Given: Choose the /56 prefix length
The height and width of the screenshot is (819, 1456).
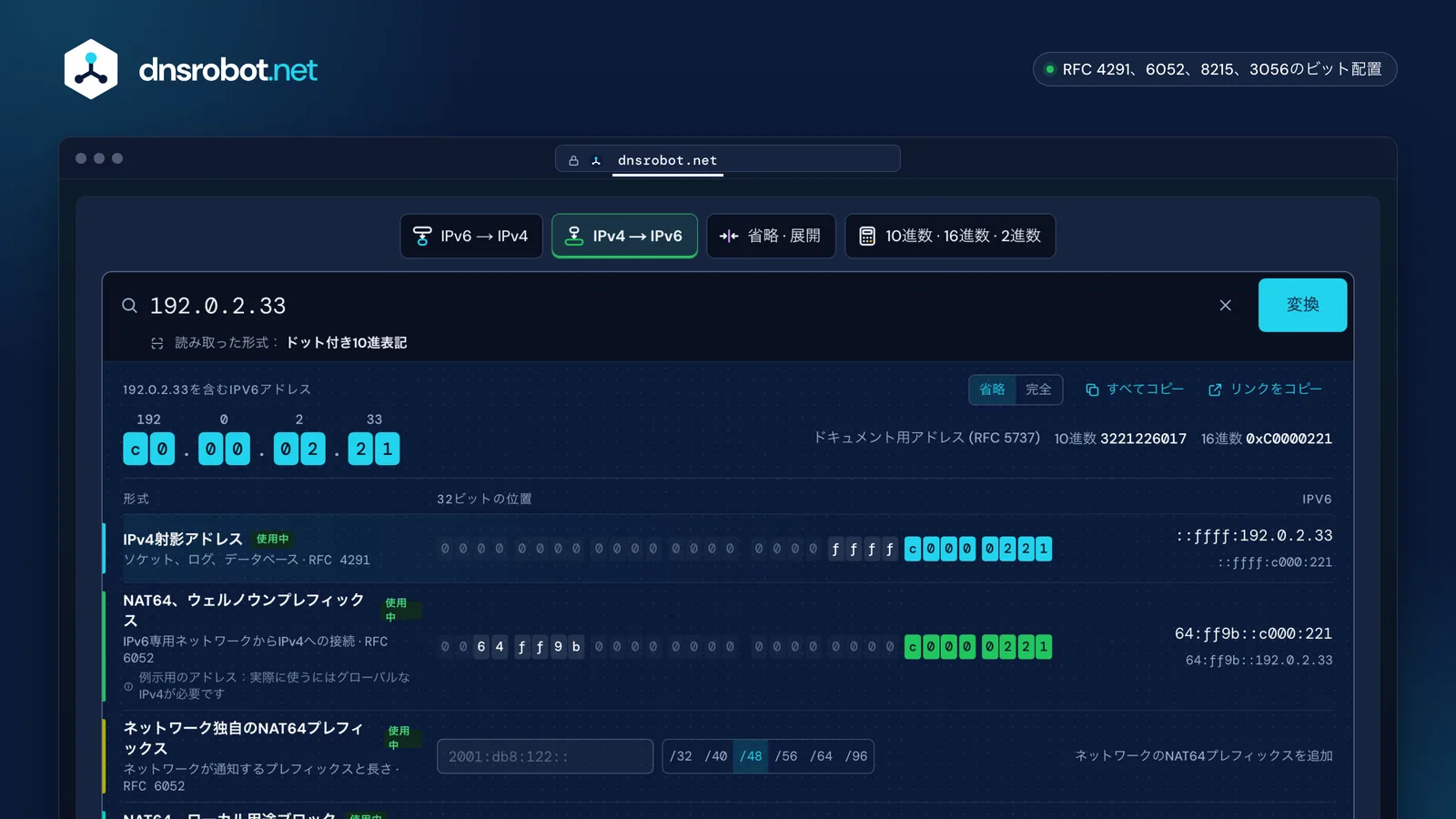Looking at the screenshot, I should click(786, 756).
